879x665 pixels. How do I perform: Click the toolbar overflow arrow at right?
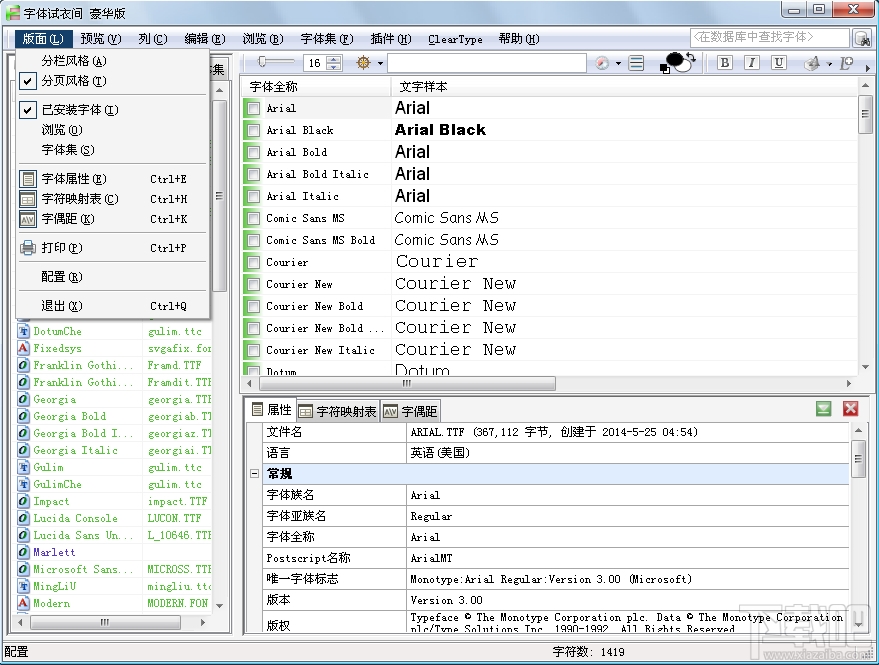coord(868,68)
